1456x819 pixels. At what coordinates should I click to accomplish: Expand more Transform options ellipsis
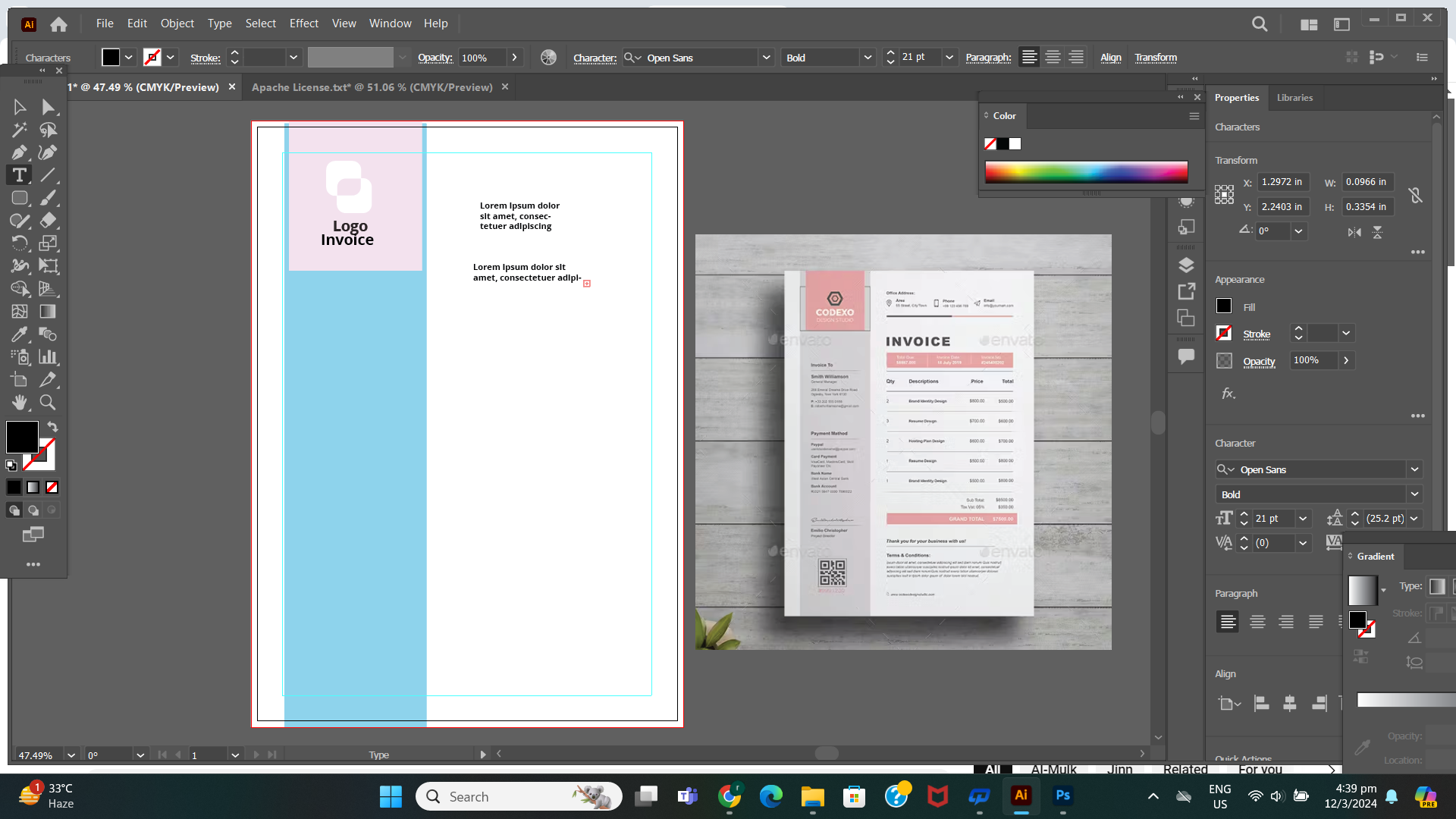(x=1418, y=252)
